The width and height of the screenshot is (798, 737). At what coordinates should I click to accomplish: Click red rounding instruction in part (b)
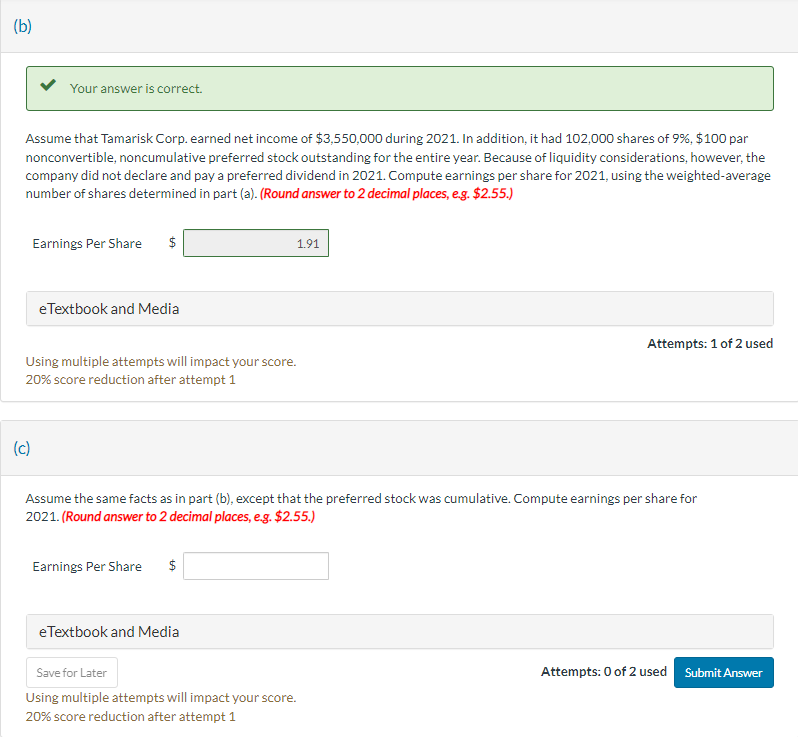[x=386, y=194]
